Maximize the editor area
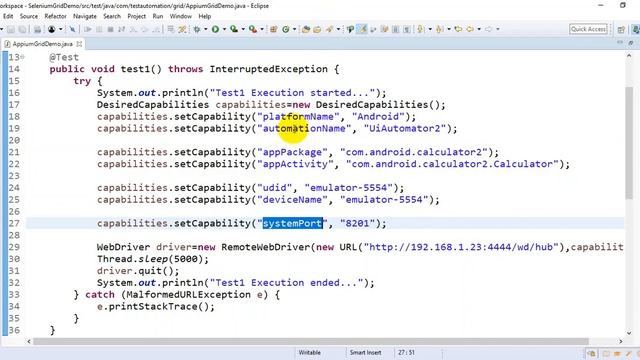 [631, 43]
